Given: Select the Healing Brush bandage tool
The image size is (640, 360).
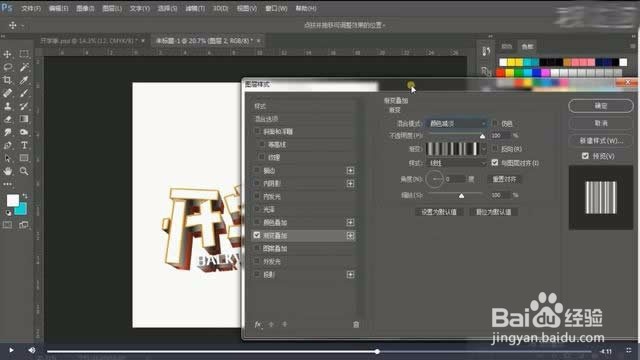Looking at the screenshot, I should click(7, 93).
